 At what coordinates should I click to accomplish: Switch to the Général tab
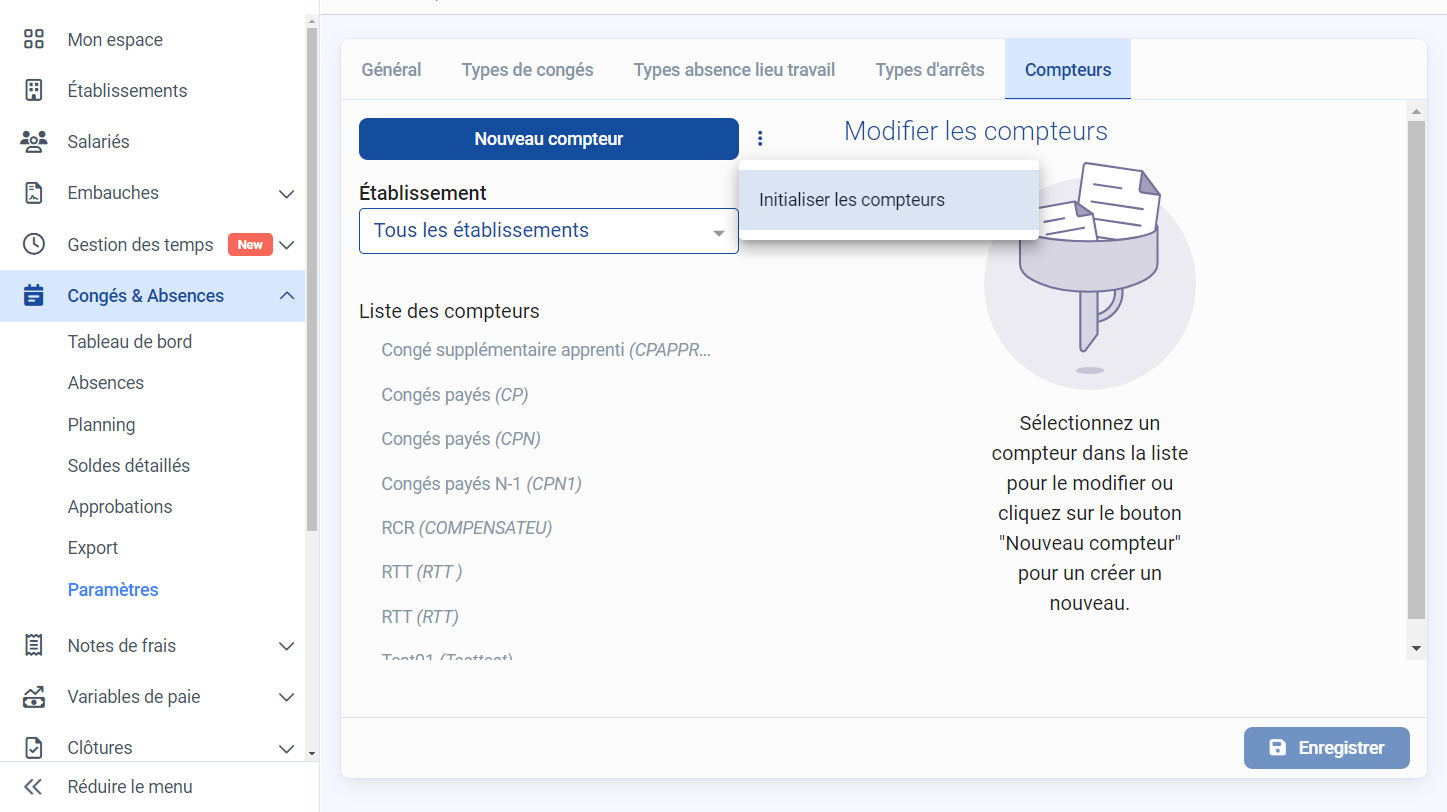click(x=391, y=70)
